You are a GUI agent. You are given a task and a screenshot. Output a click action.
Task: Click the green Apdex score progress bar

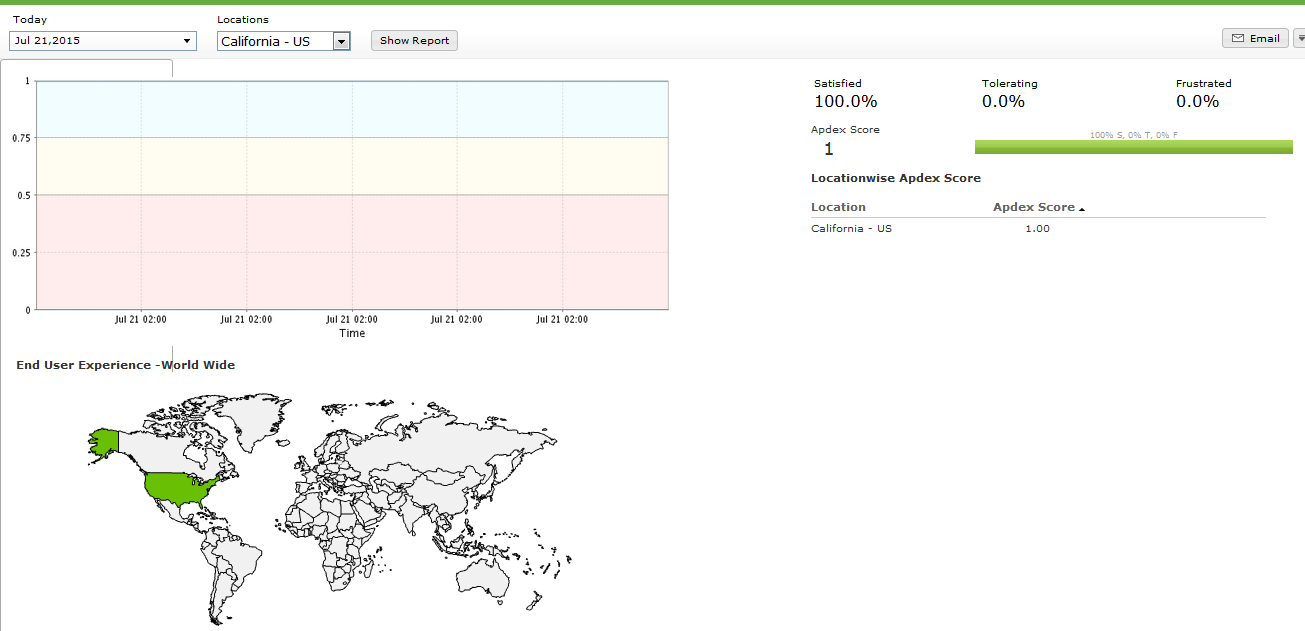[1133, 147]
